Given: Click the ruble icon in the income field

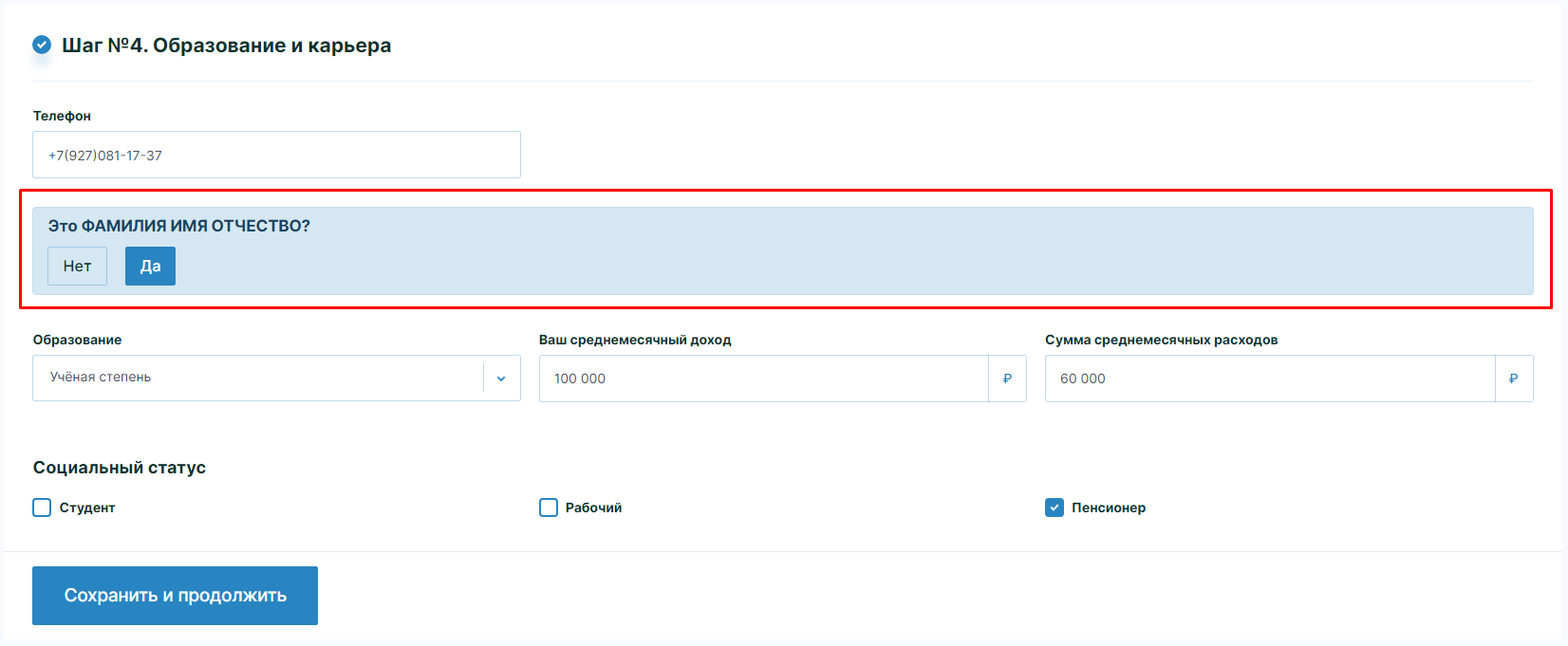Looking at the screenshot, I should tap(1007, 378).
